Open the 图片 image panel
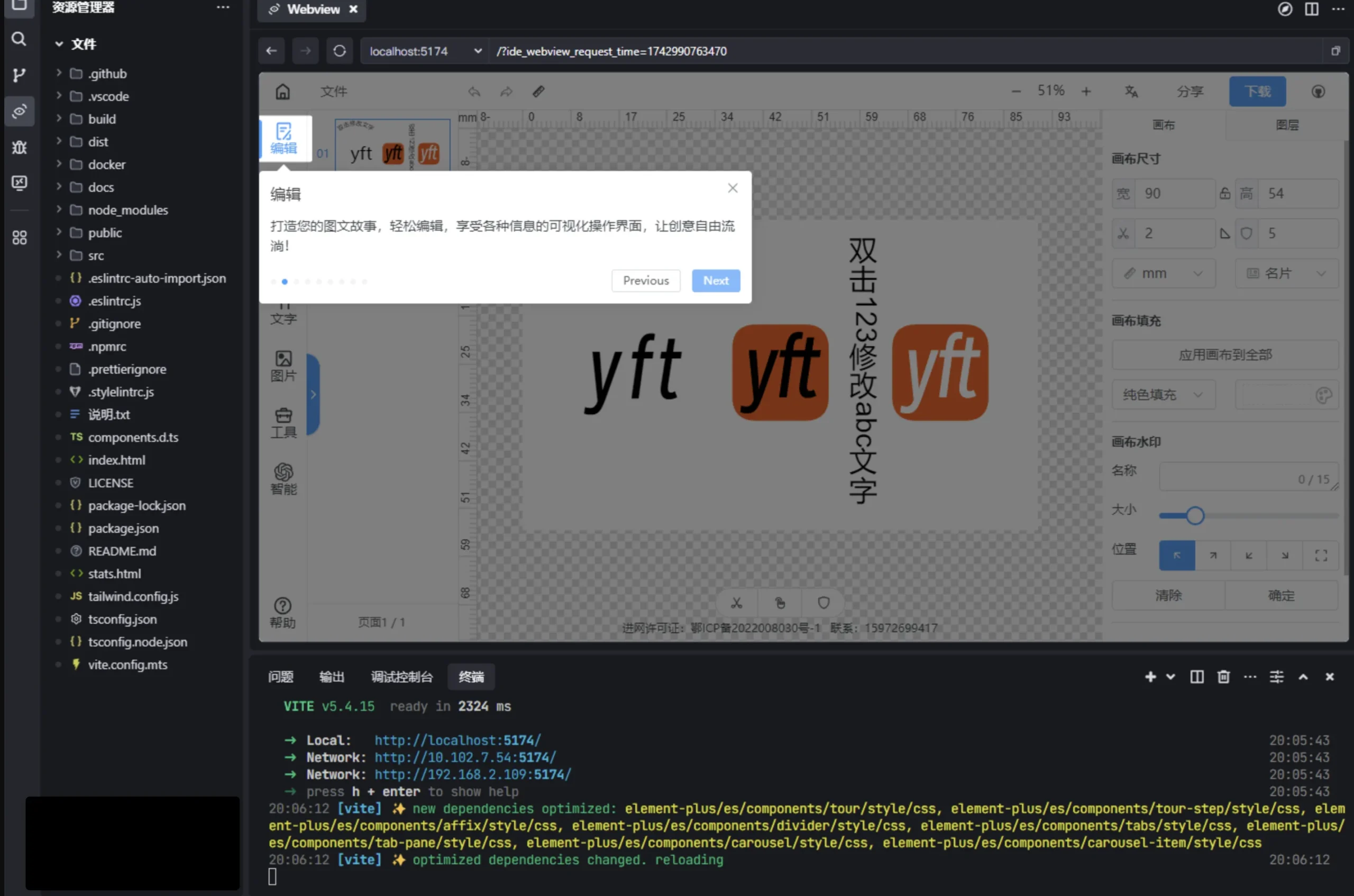 pos(284,366)
